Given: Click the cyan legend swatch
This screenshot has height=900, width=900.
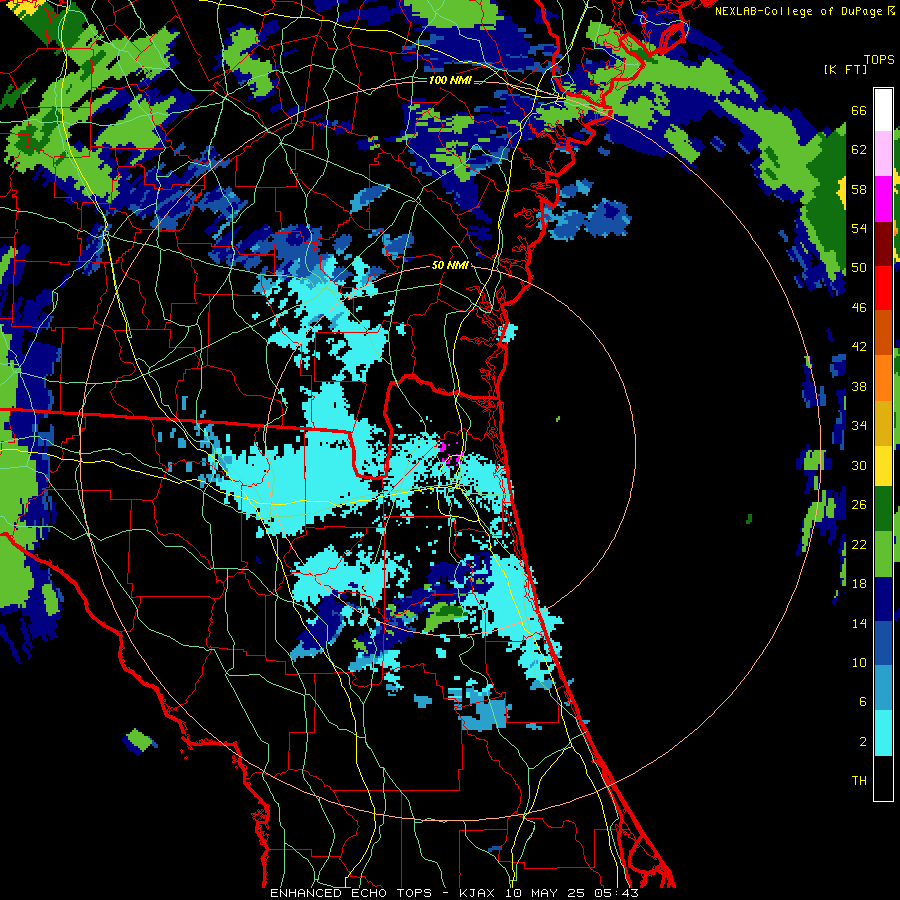Looking at the screenshot, I should coord(883,733).
